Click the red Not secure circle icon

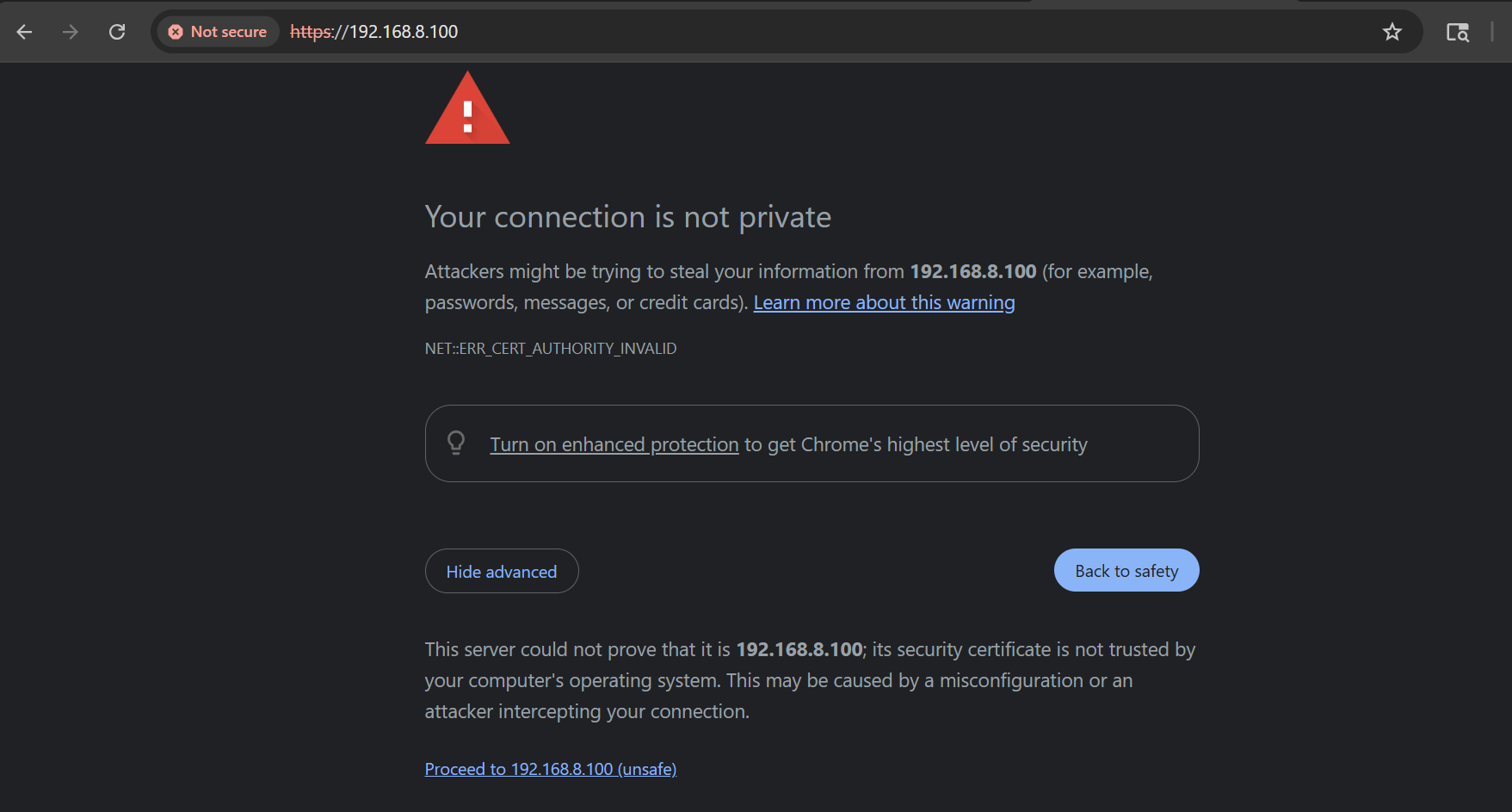(x=176, y=32)
